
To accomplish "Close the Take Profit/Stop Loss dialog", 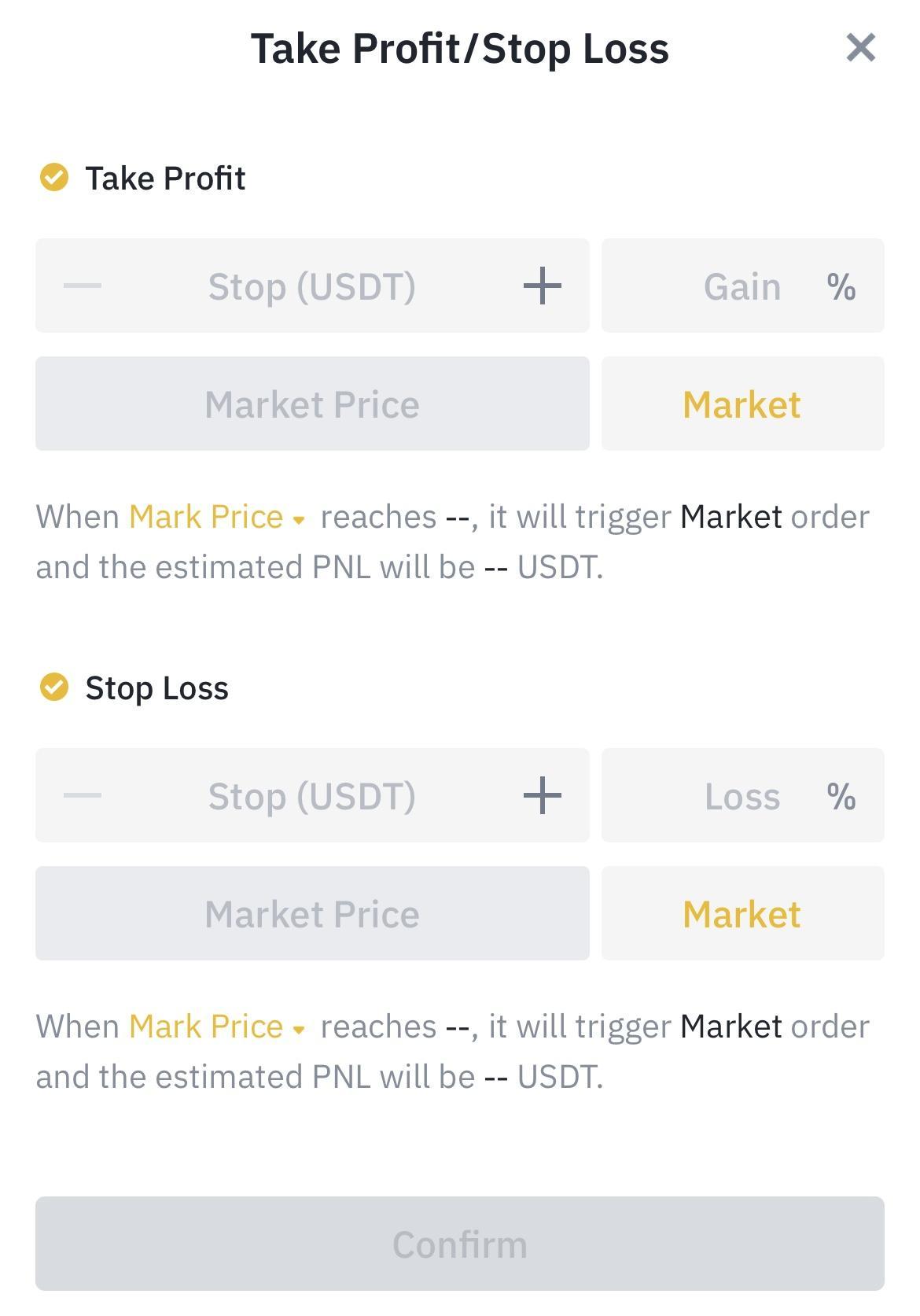I will (x=860, y=48).
